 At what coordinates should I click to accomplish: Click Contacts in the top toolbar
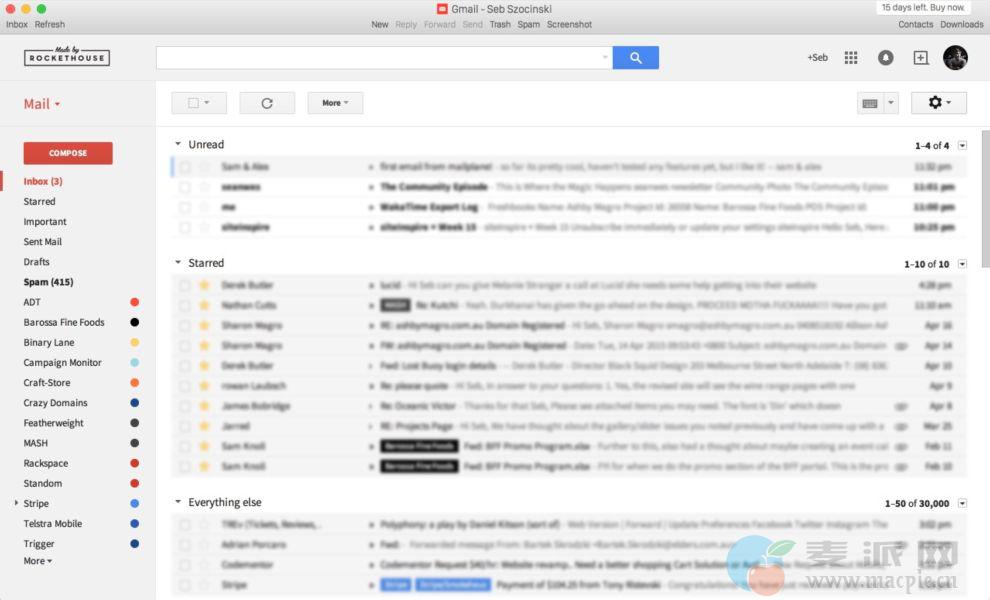pyautogui.click(x=915, y=24)
